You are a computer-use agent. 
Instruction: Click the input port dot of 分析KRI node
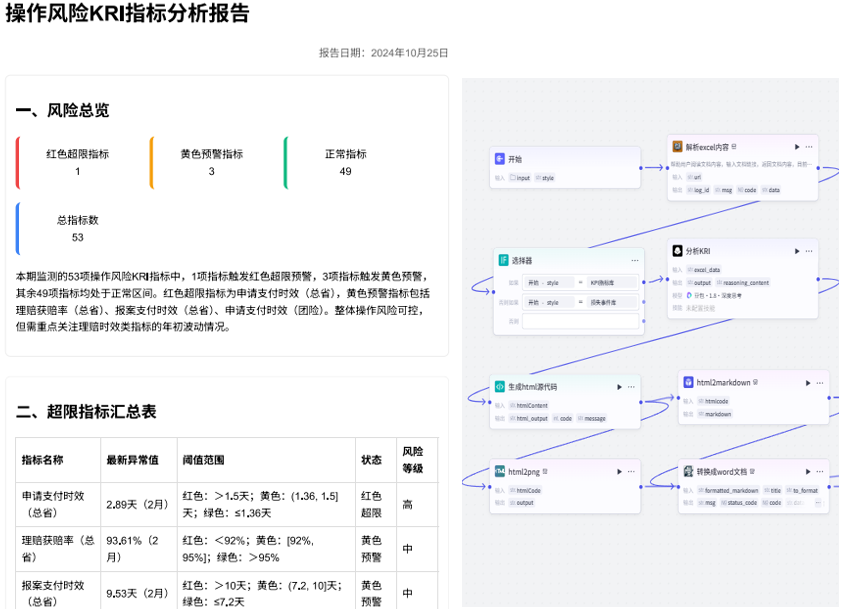tap(667, 279)
